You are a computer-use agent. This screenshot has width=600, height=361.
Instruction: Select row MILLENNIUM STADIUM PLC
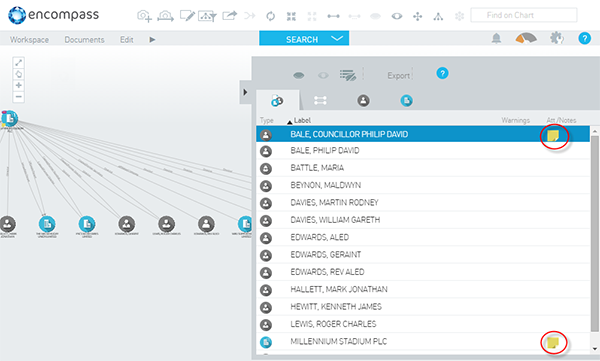[423, 341]
